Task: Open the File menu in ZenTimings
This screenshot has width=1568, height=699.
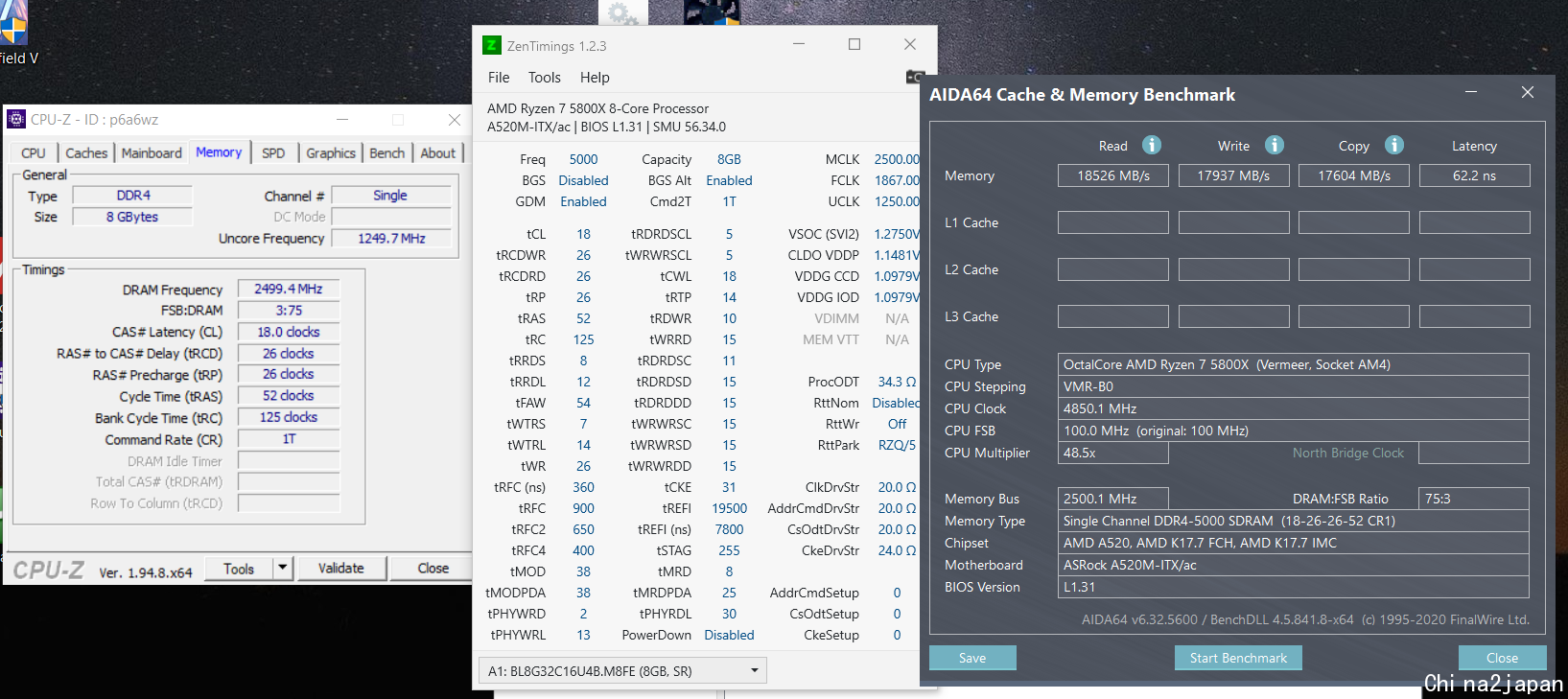Action: [499, 78]
